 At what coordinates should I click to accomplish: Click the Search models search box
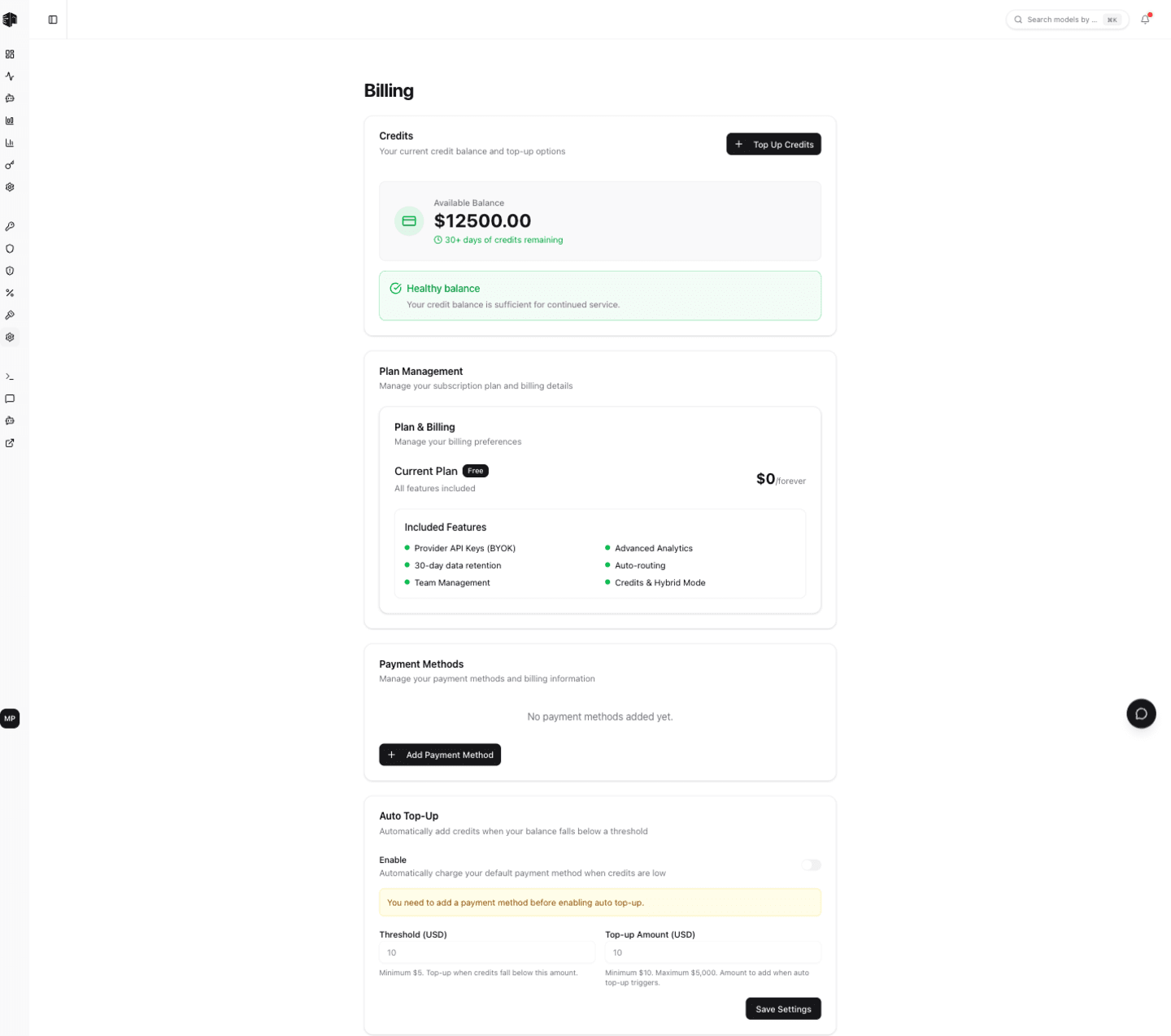point(1067,20)
